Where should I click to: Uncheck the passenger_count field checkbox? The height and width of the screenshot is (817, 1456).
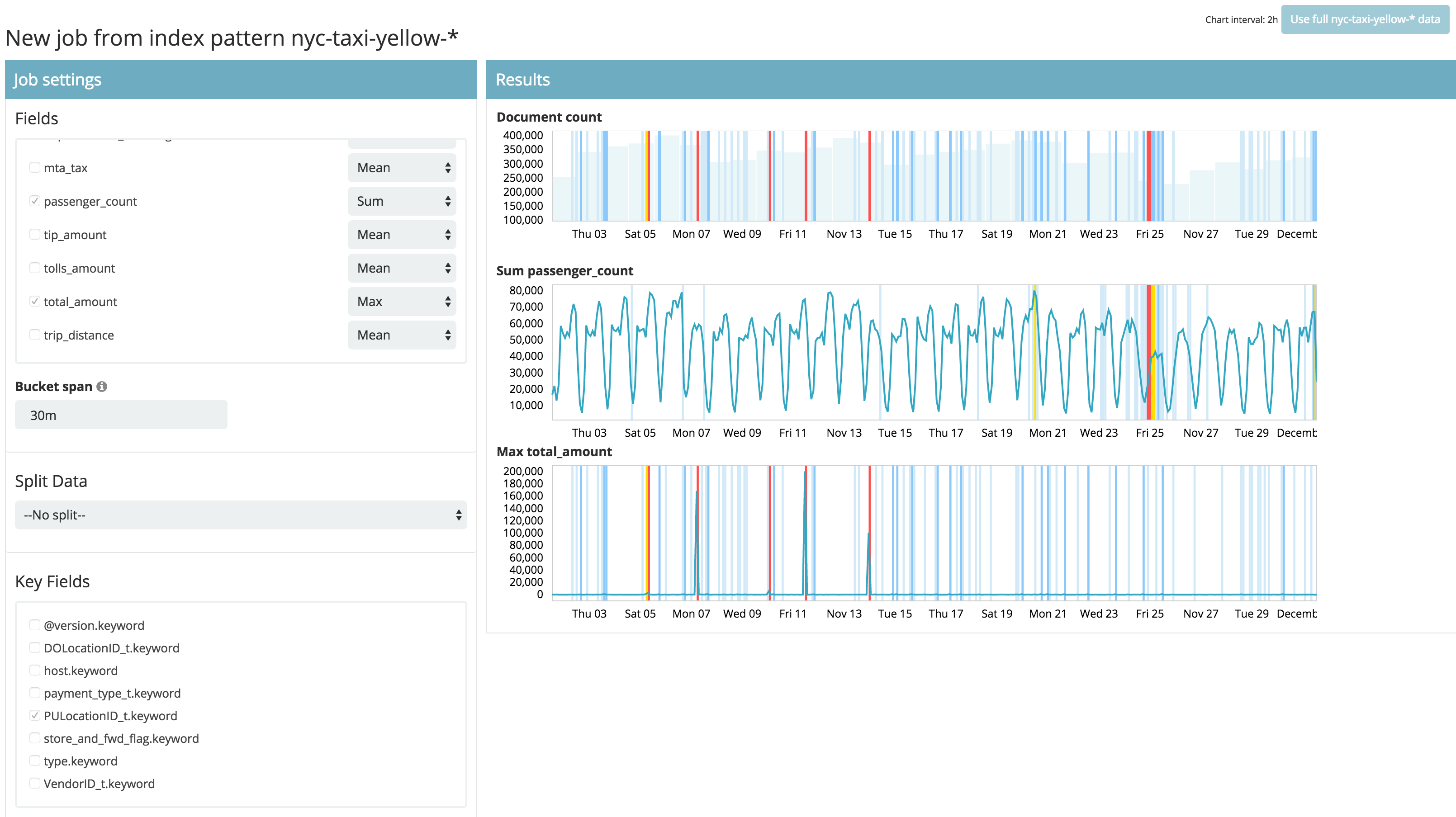coord(35,201)
